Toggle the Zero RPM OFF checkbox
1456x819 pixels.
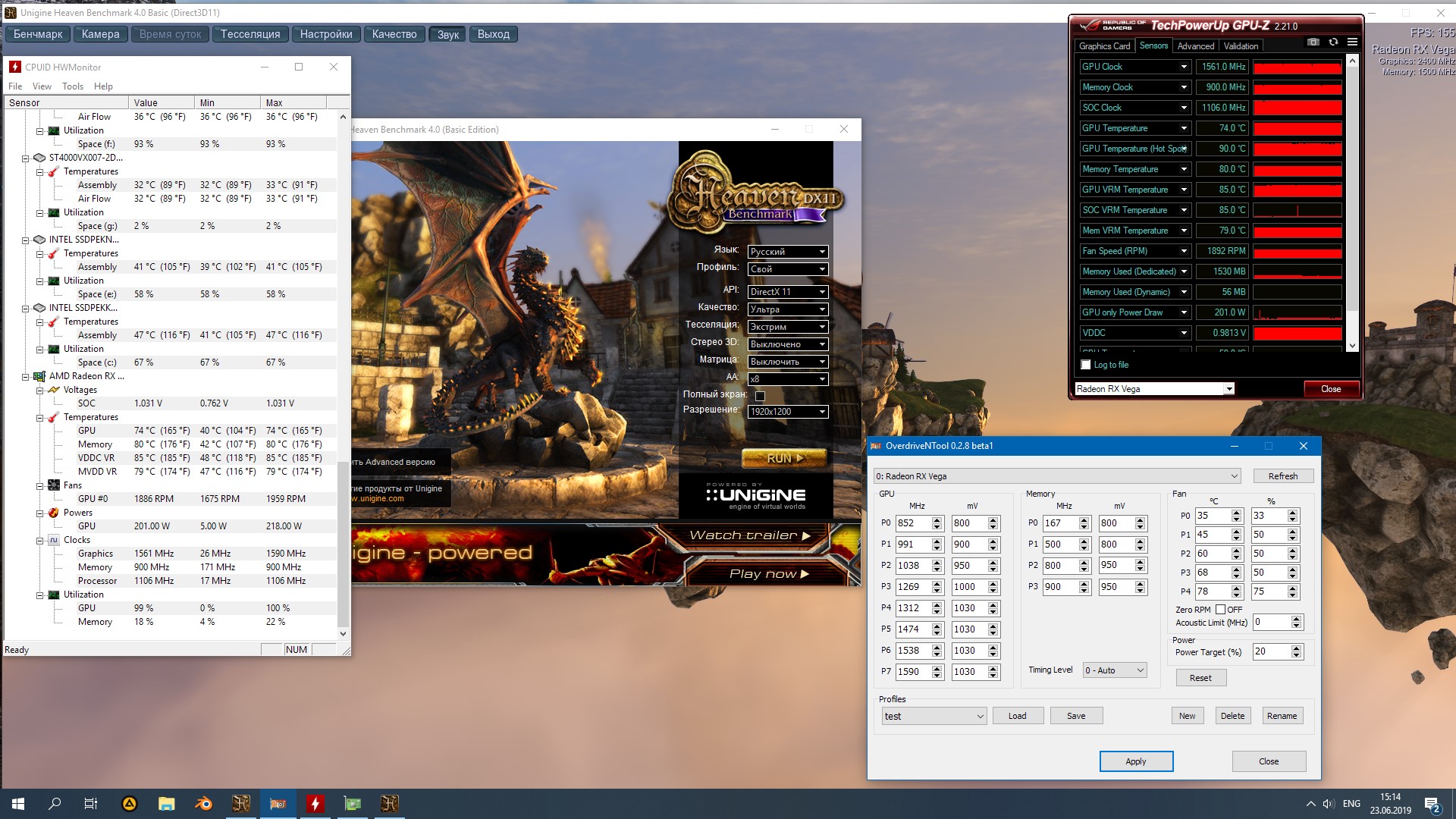[x=1220, y=610]
